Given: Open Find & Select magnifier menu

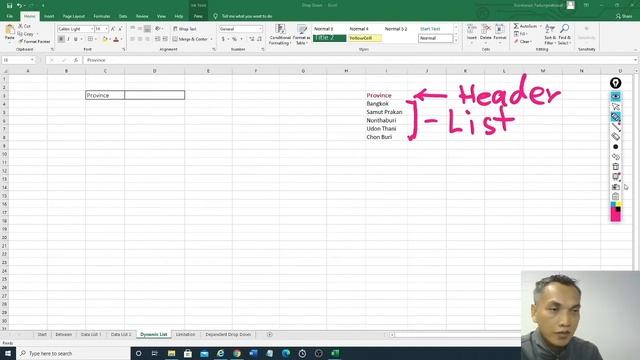Looking at the screenshot, I should (x=564, y=34).
